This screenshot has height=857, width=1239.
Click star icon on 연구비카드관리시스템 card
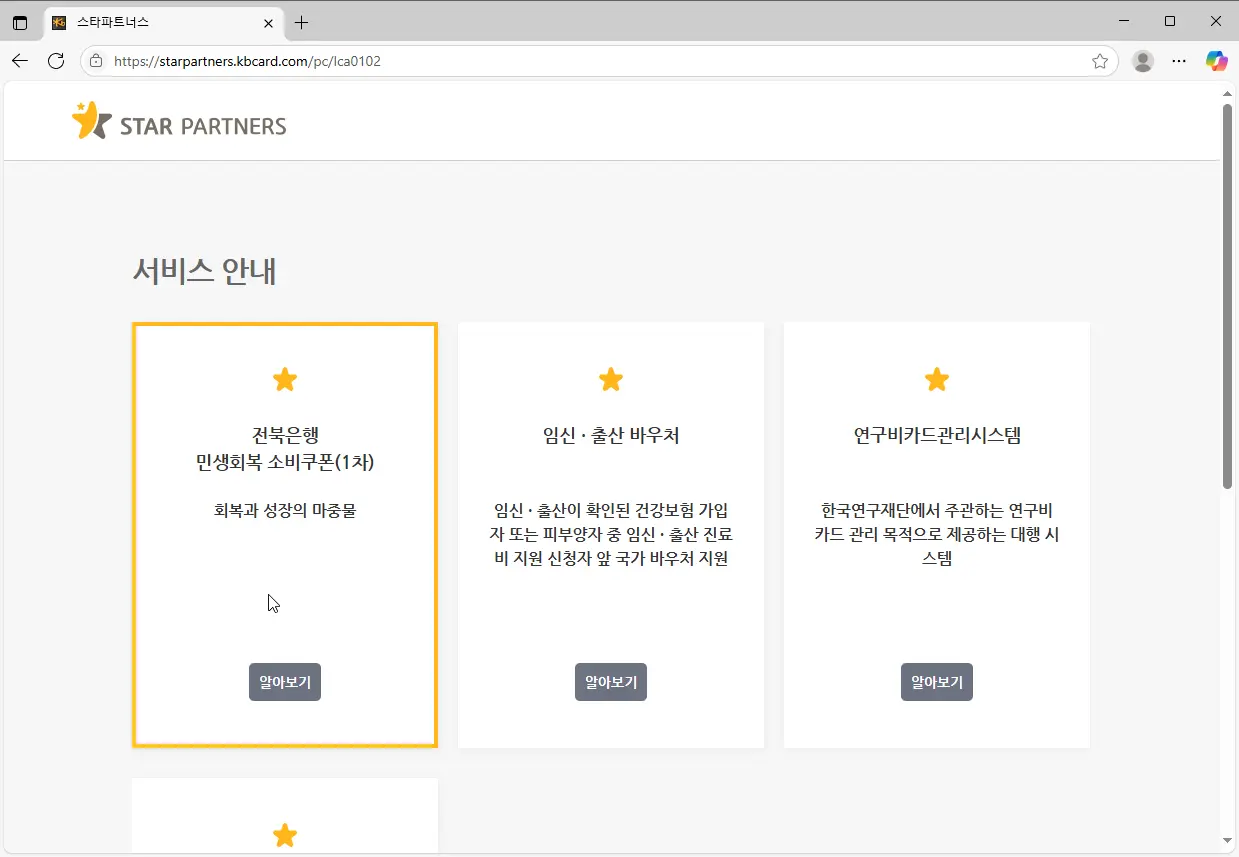pos(937,380)
